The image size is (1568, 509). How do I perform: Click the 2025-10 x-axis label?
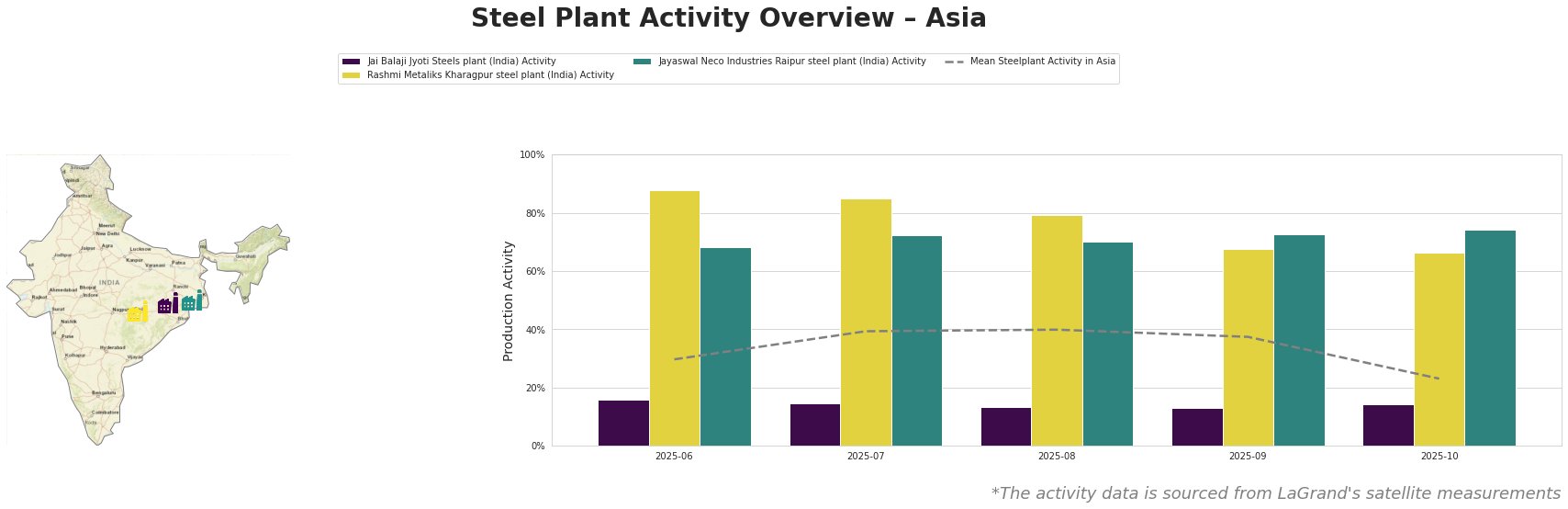[1439, 456]
